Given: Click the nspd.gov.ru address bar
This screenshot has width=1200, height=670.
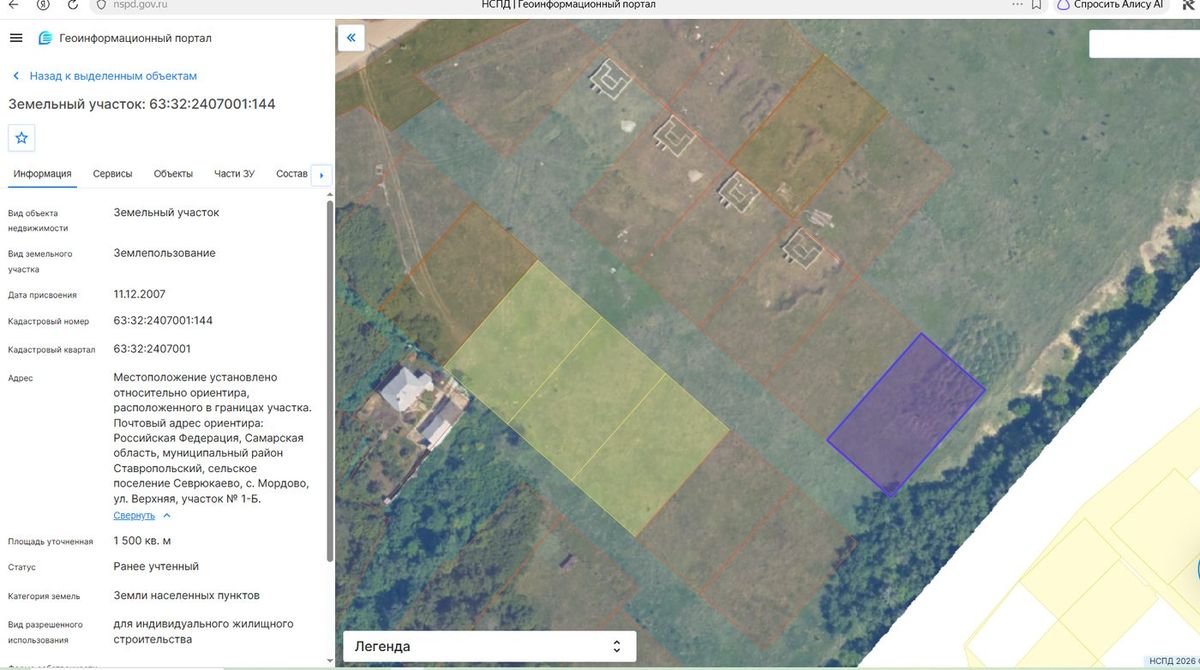Looking at the screenshot, I should pyautogui.click(x=141, y=5).
